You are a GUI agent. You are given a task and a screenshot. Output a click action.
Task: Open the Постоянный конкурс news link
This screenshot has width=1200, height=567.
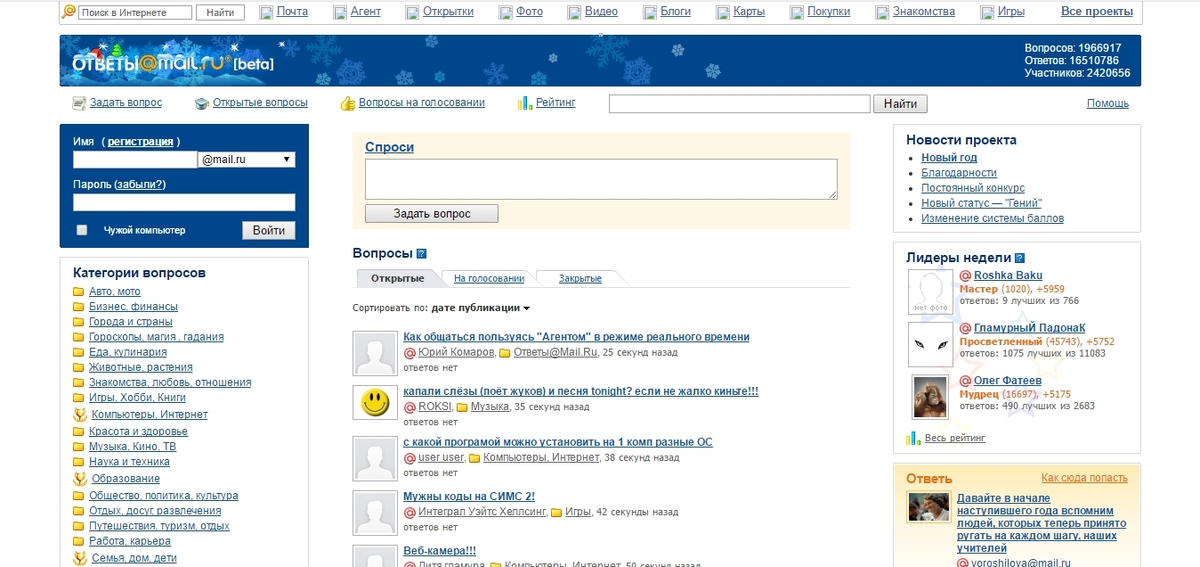(x=973, y=188)
